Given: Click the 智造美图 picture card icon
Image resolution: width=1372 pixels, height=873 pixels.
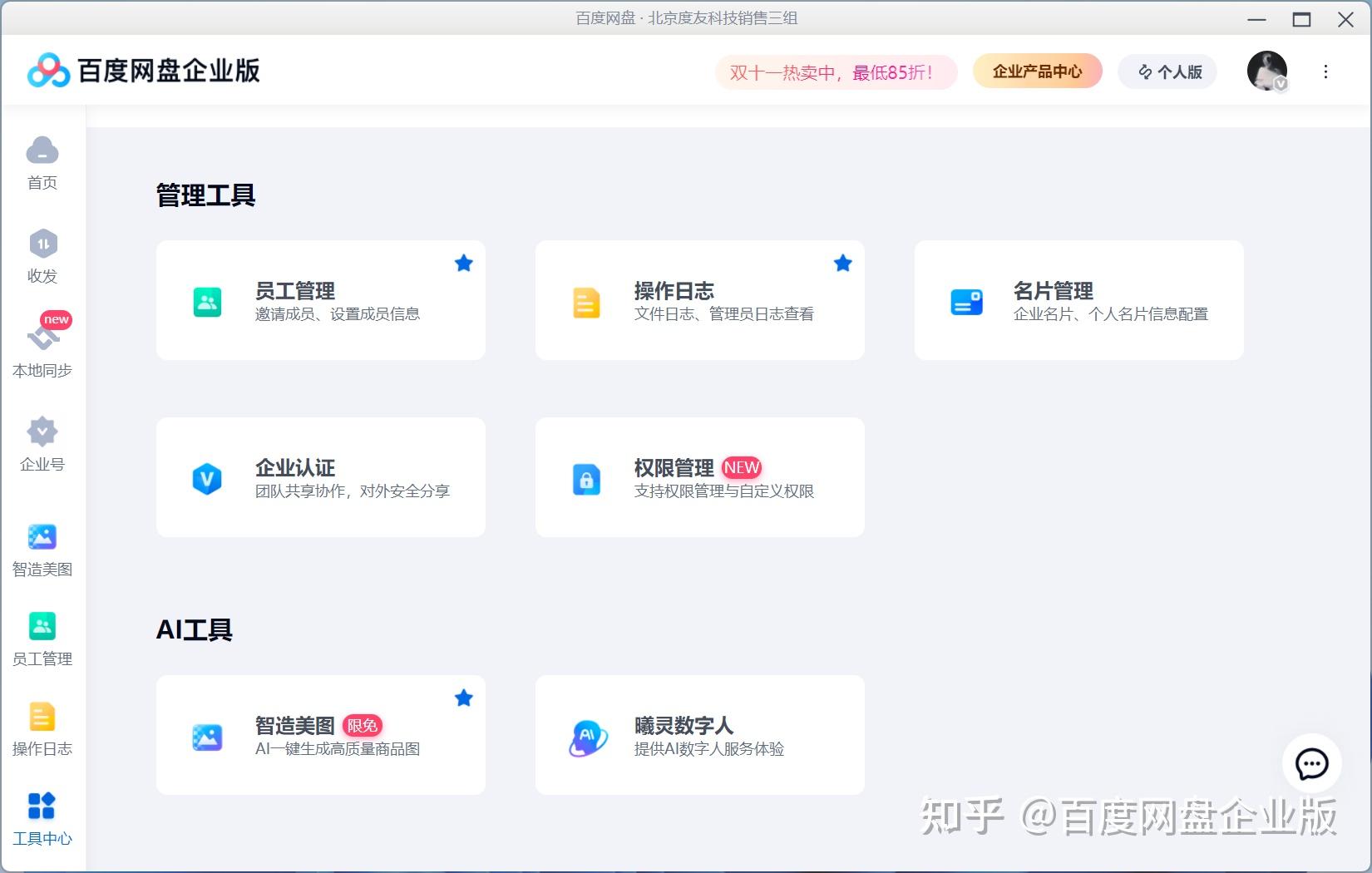Looking at the screenshot, I should tap(207, 737).
